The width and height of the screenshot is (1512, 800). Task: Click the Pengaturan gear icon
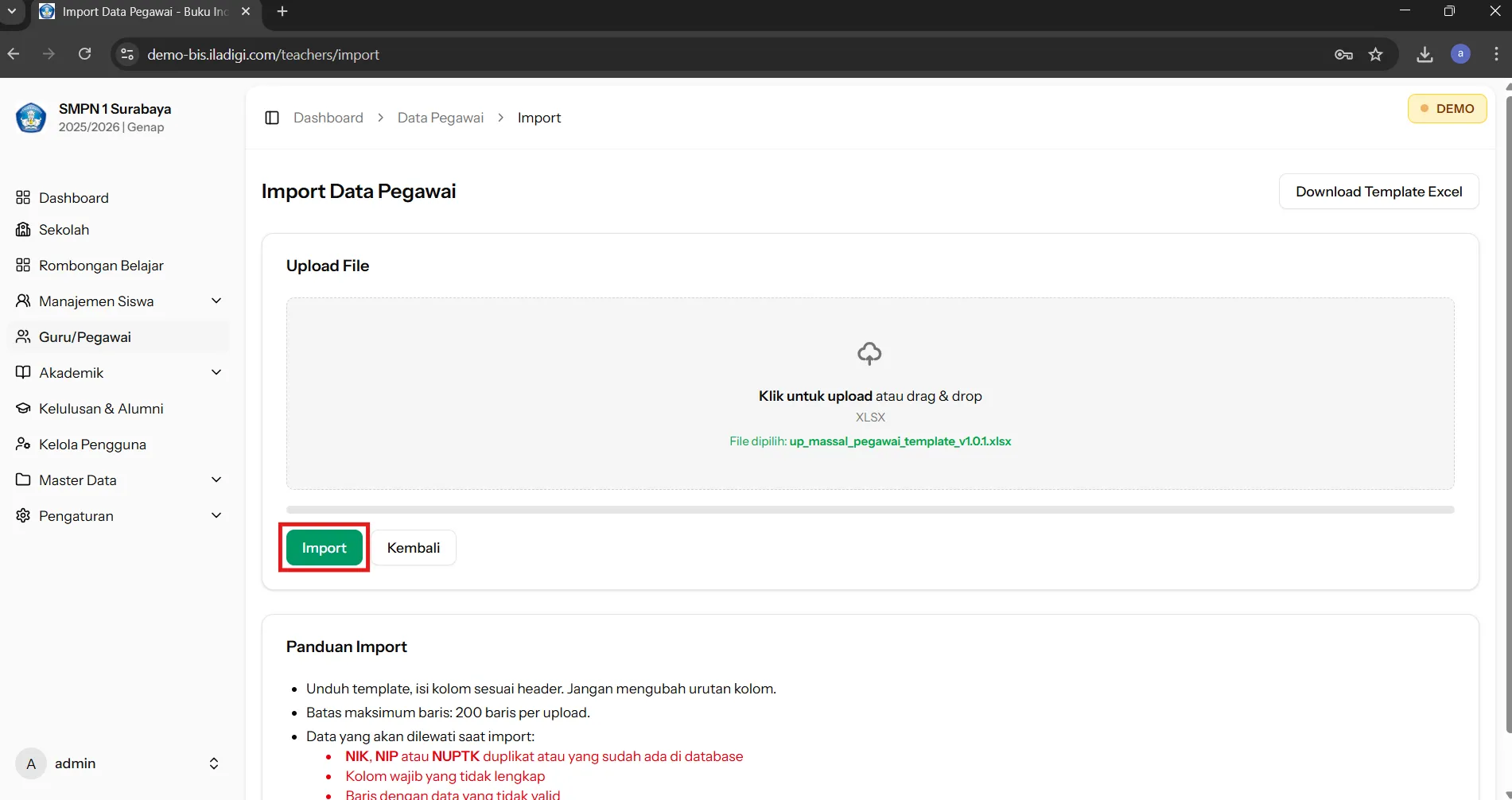23,515
